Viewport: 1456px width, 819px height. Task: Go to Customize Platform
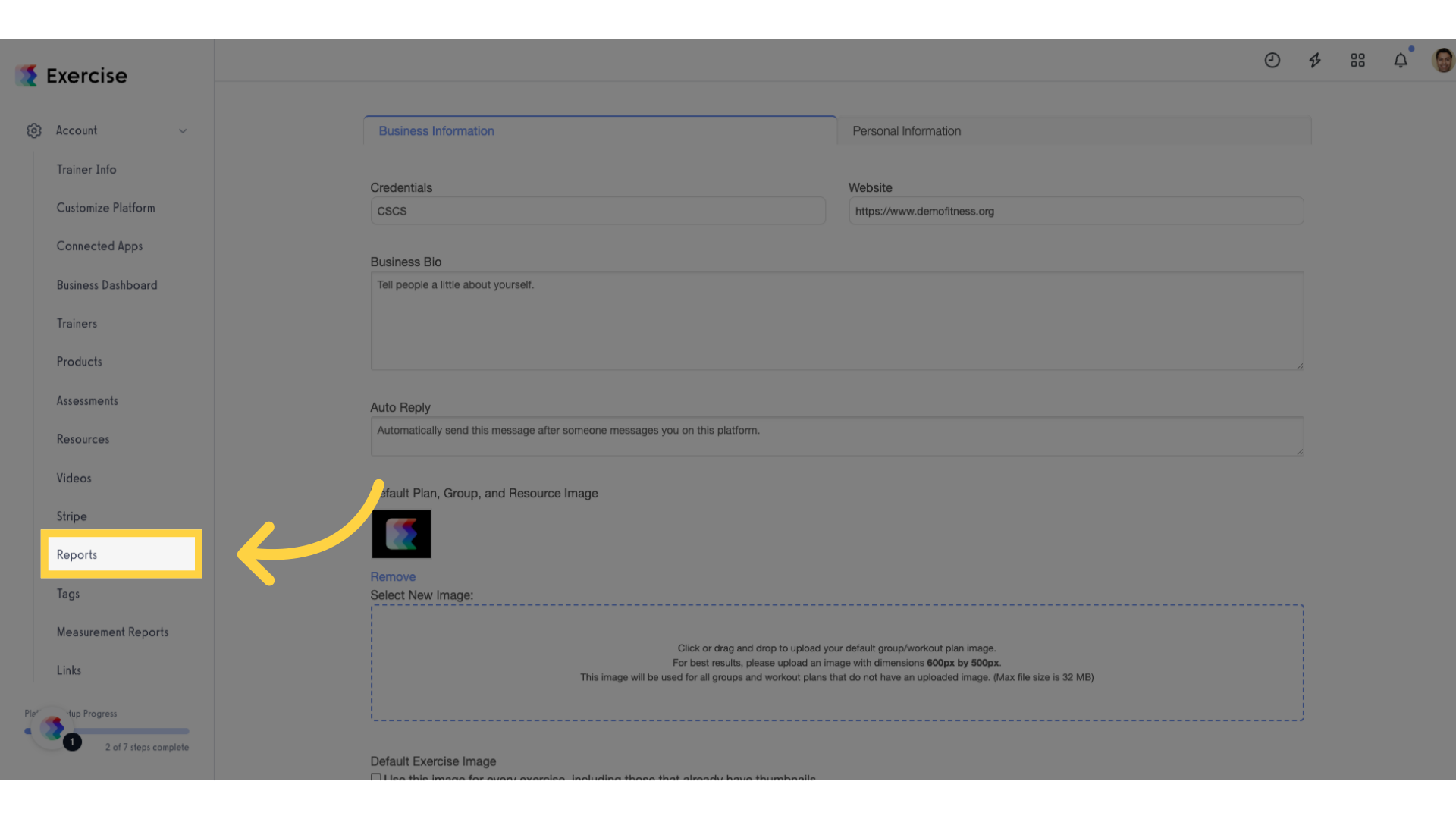click(x=105, y=207)
